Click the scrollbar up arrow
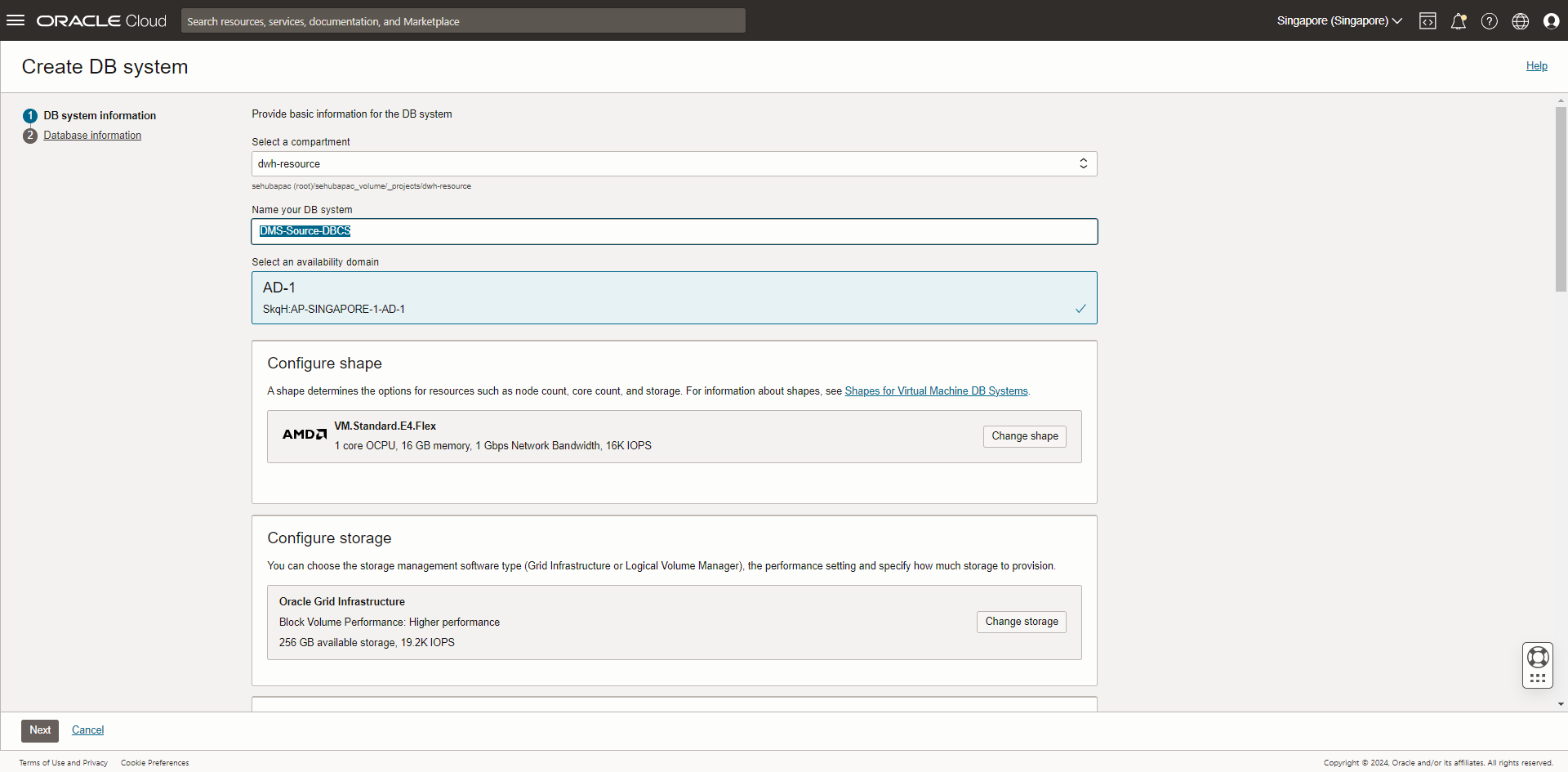The height and width of the screenshot is (772, 1568). 1561,101
